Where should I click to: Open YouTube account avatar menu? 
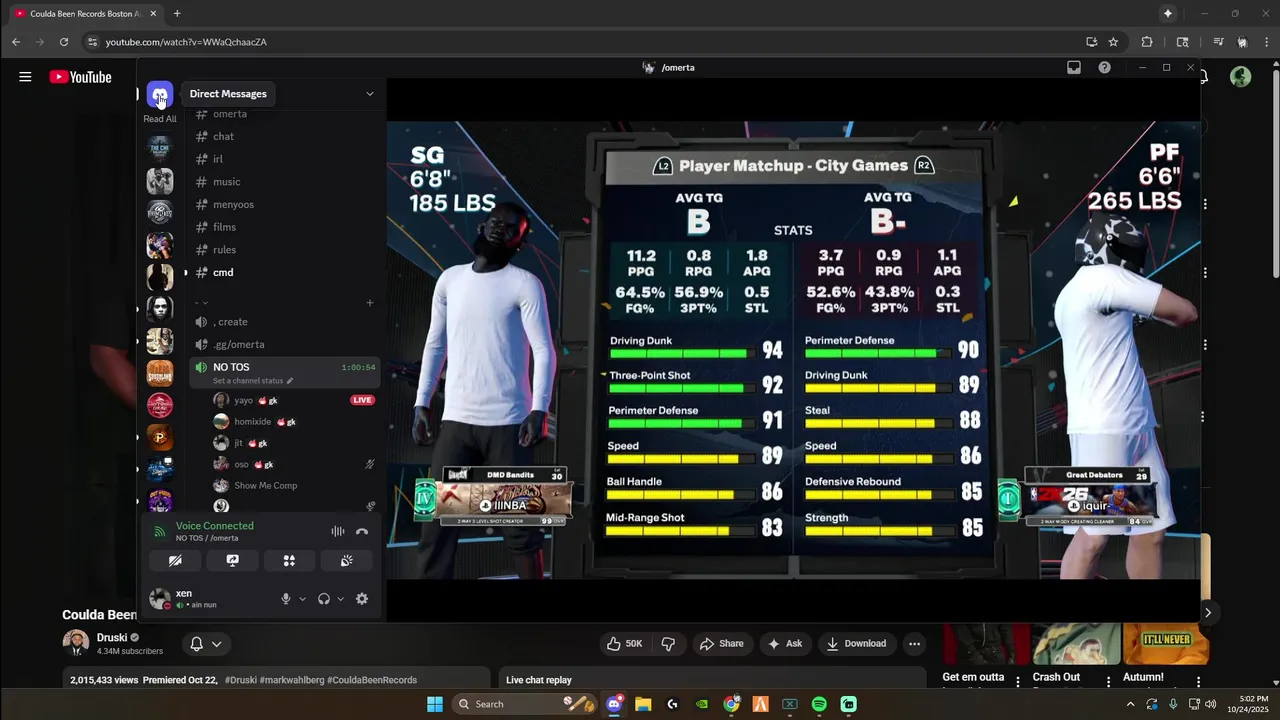point(1241,77)
